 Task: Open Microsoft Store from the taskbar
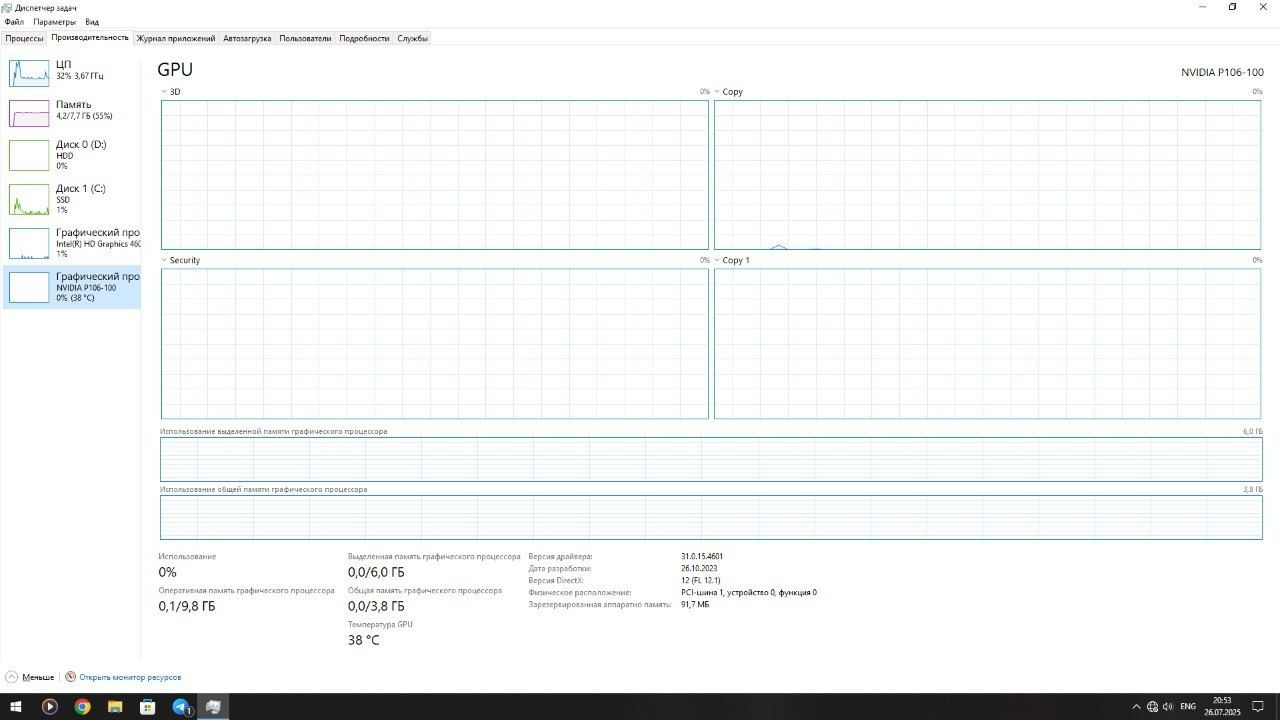coord(148,707)
